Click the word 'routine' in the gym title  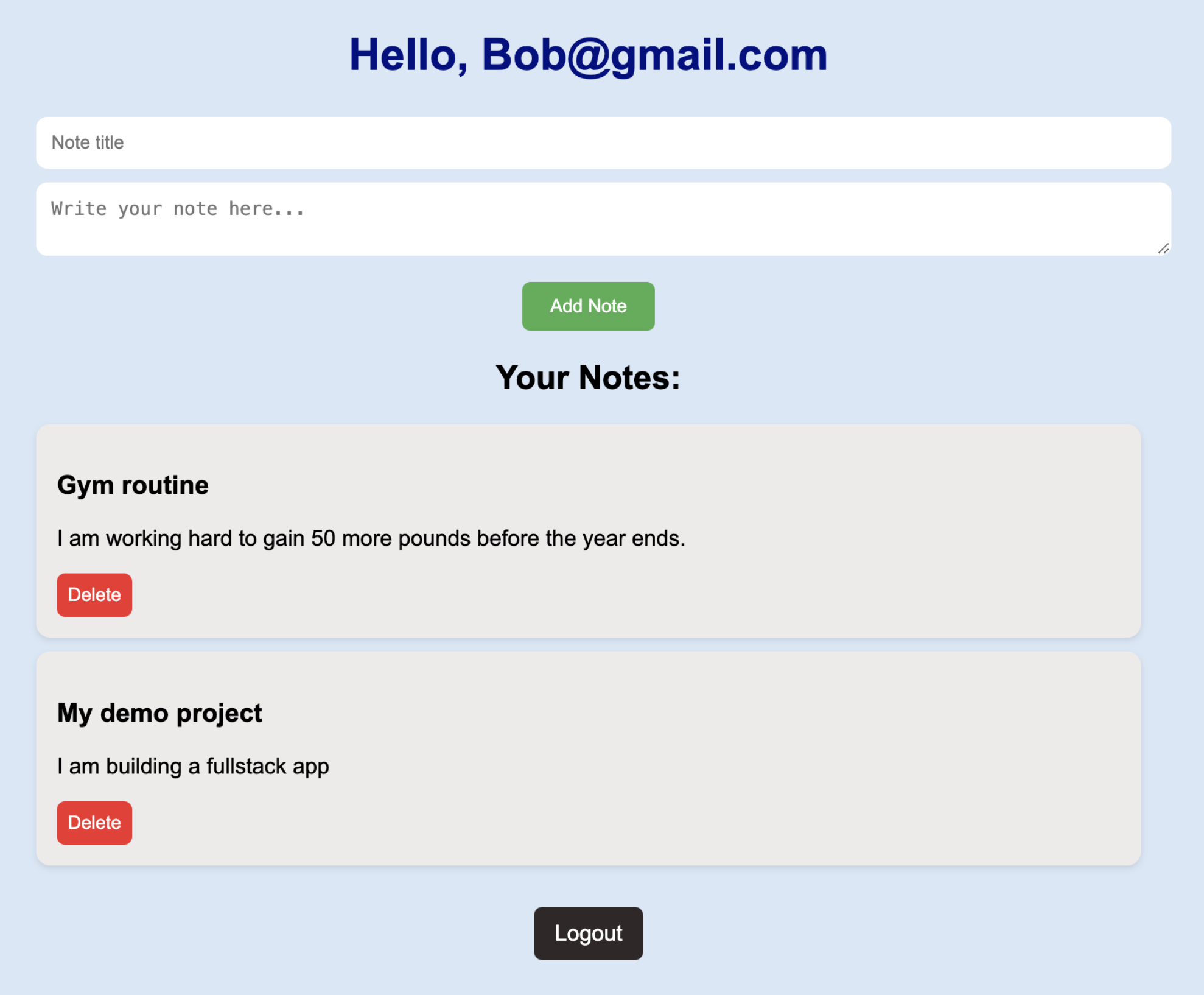[165, 485]
